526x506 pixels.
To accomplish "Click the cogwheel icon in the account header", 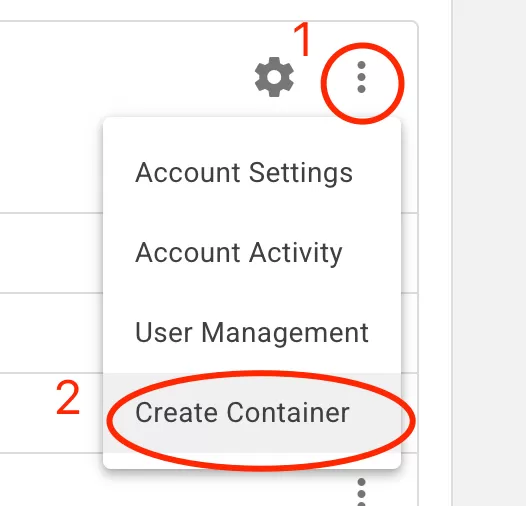I will (274, 77).
